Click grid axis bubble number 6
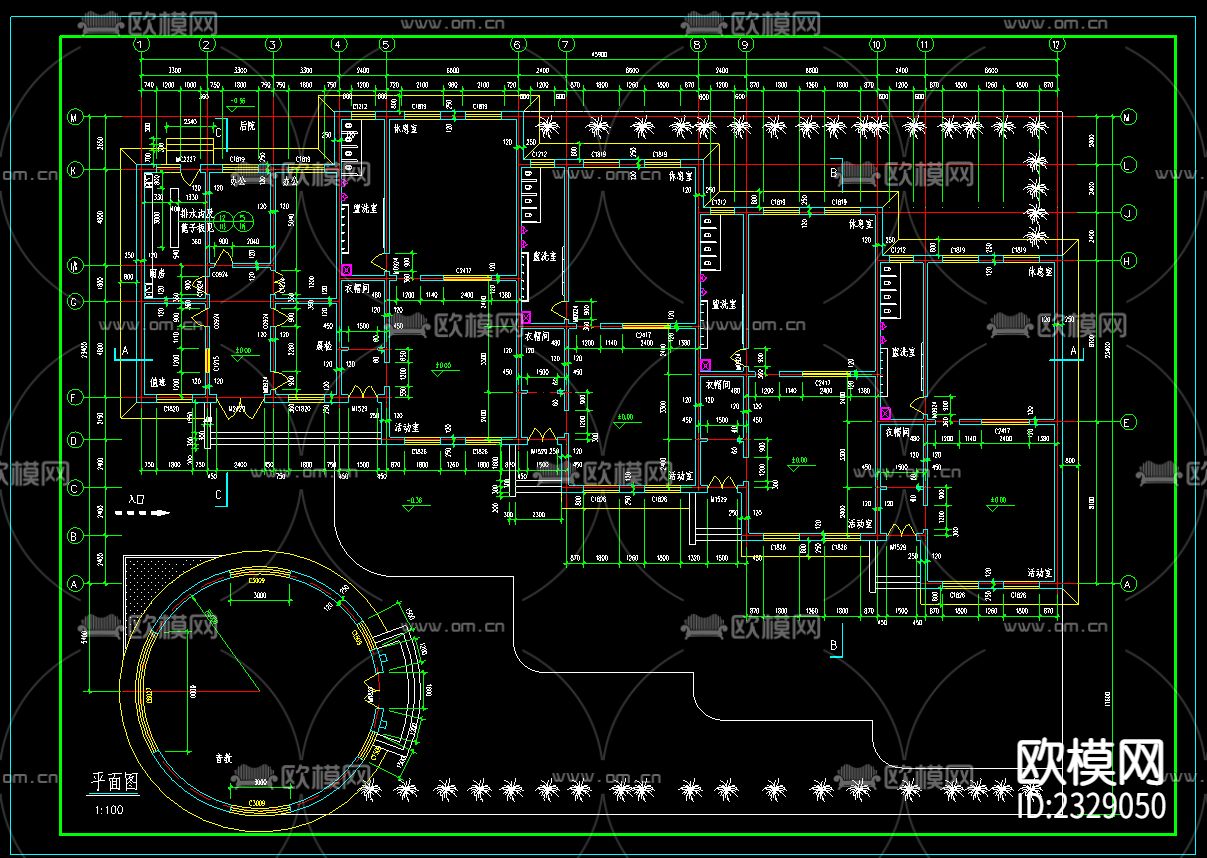Image resolution: width=1207 pixels, height=858 pixels. click(518, 45)
